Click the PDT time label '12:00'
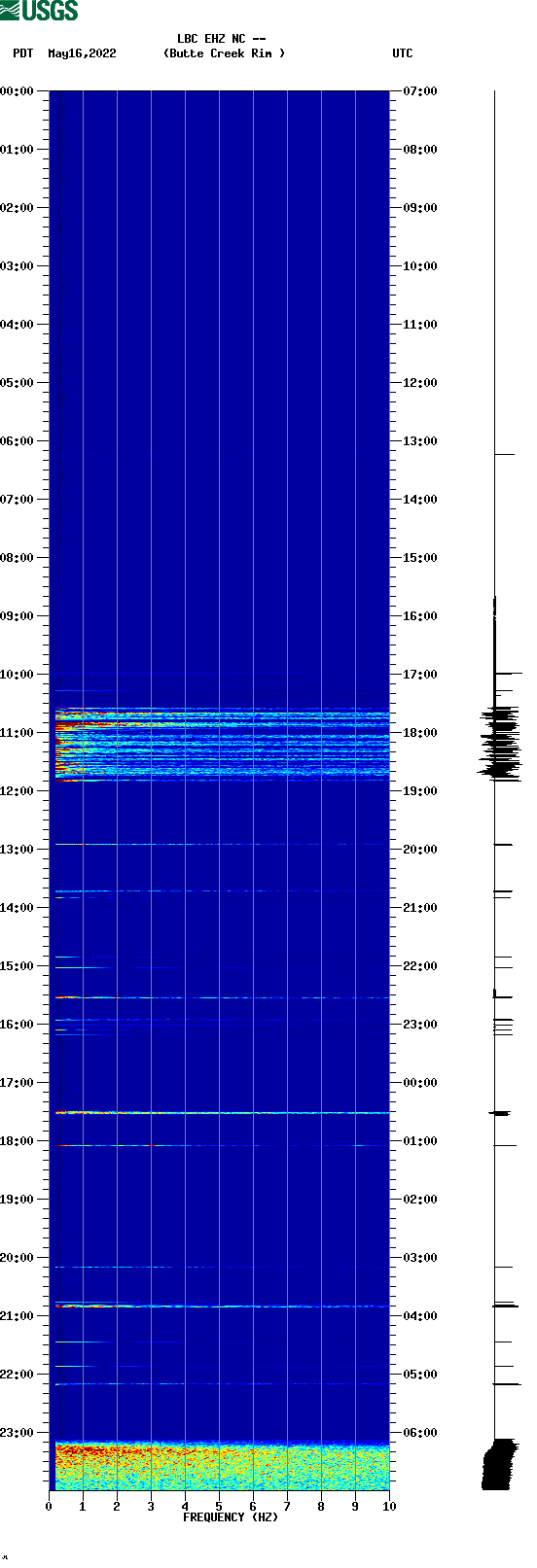 pos(18,791)
